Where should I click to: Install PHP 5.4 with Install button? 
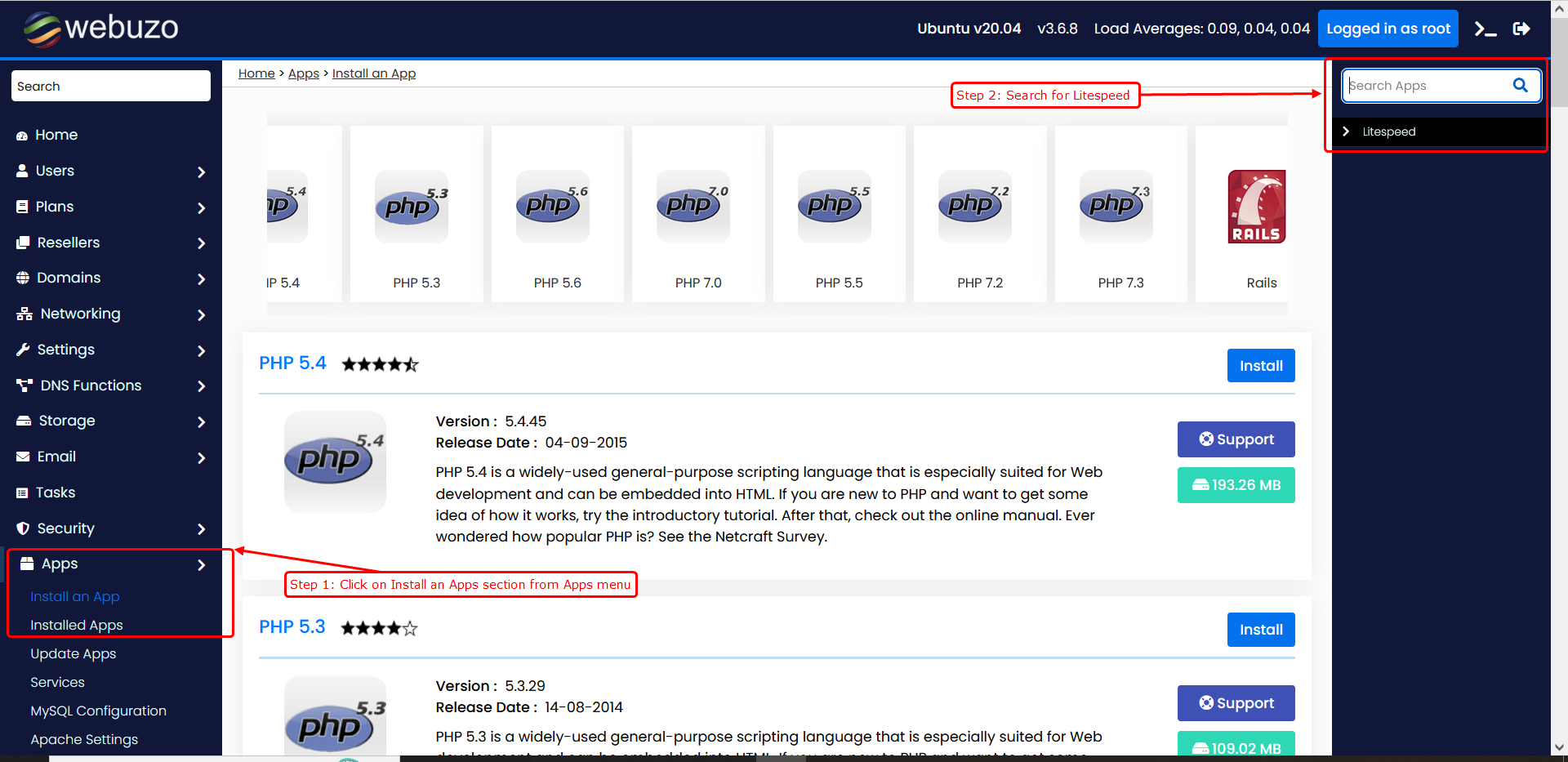click(x=1260, y=366)
